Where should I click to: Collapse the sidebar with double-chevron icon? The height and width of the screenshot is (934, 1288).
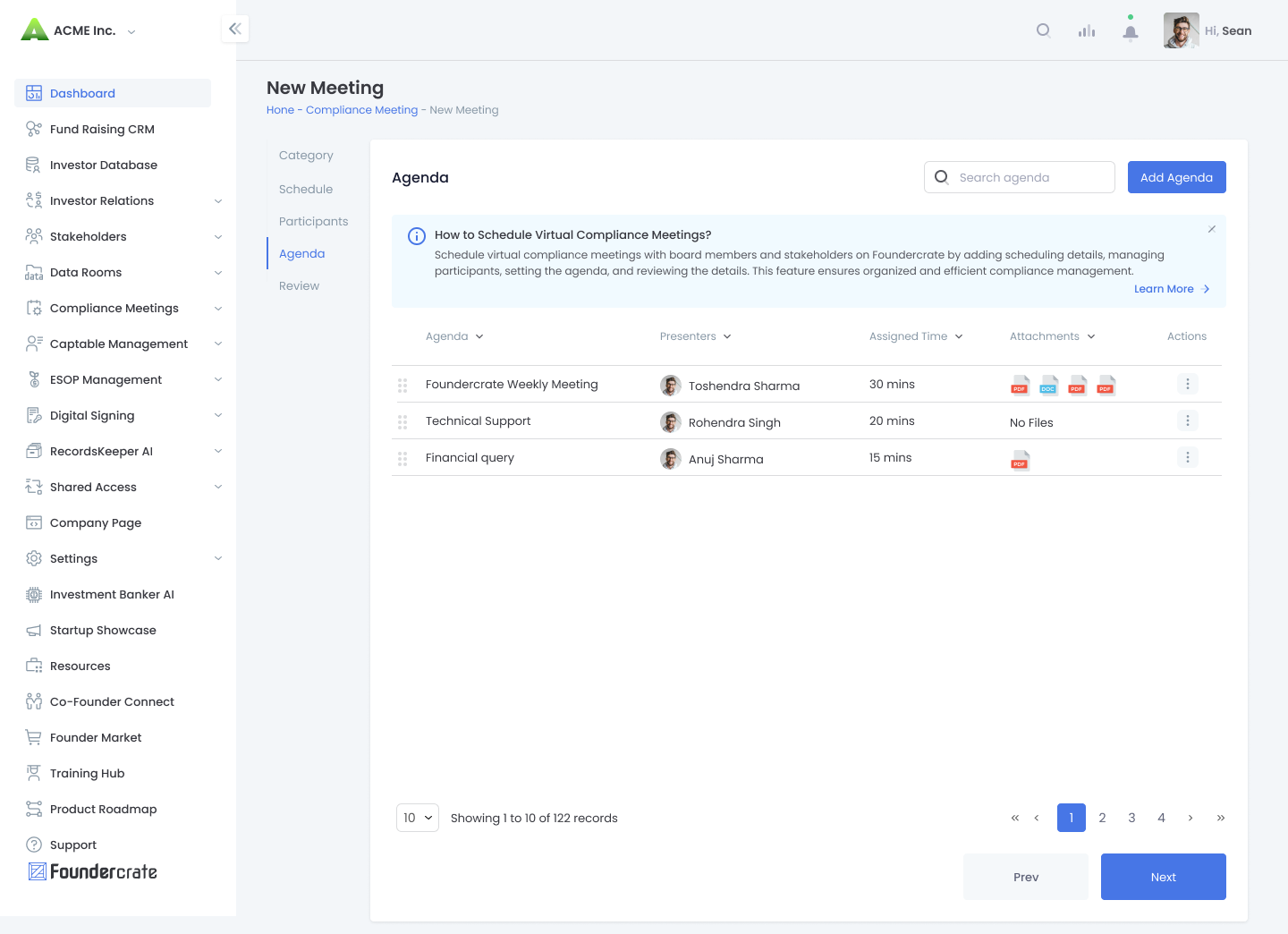tap(235, 29)
